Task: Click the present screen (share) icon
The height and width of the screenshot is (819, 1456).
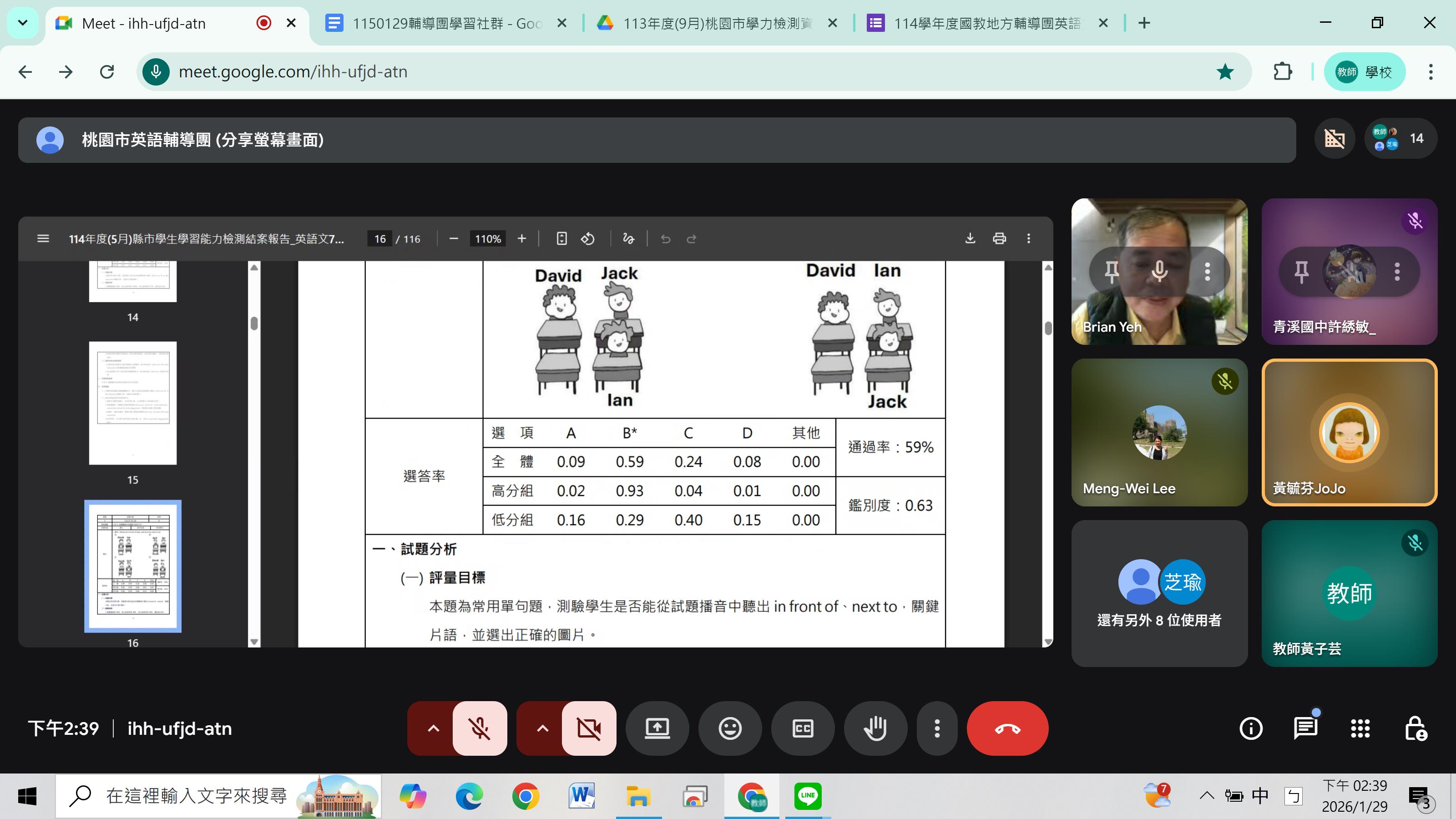Action: (x=657, y=728)
